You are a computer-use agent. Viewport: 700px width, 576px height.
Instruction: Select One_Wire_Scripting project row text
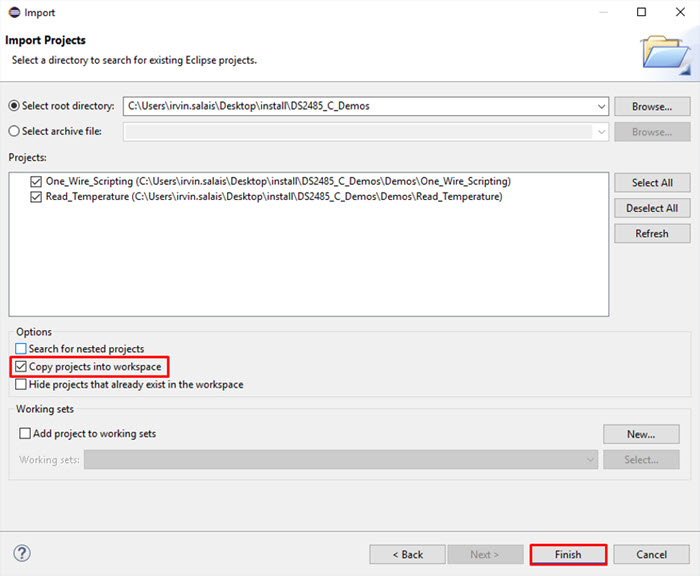coord(278,181)
